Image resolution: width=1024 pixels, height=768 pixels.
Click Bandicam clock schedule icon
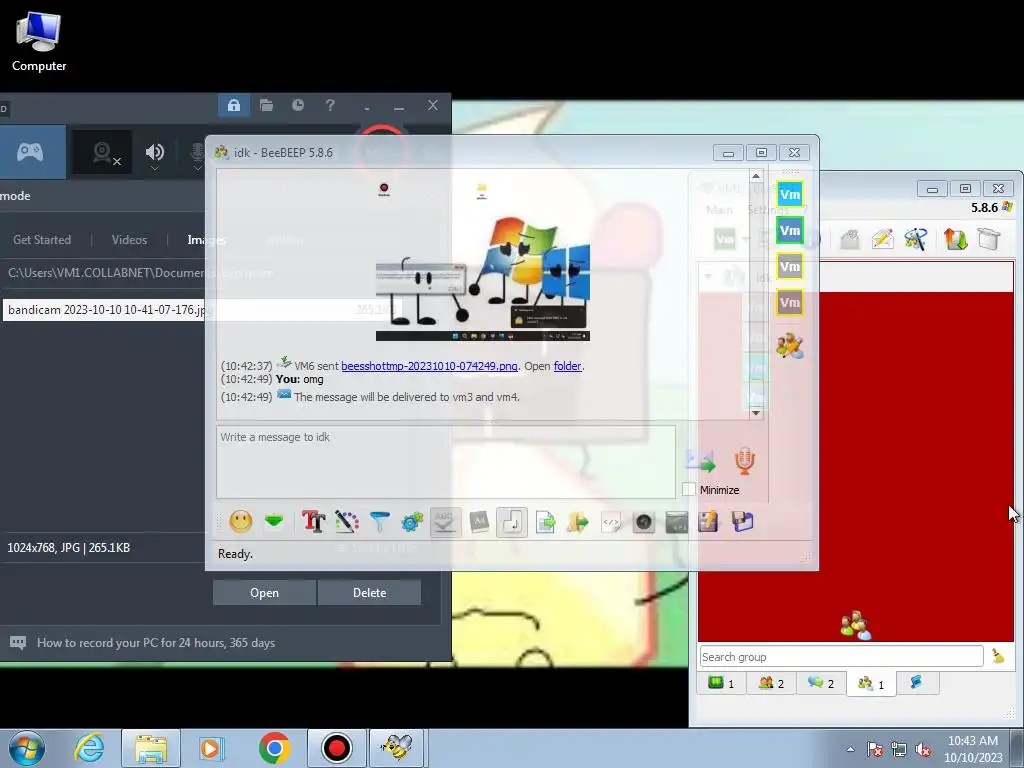click(x=298, y=105)
